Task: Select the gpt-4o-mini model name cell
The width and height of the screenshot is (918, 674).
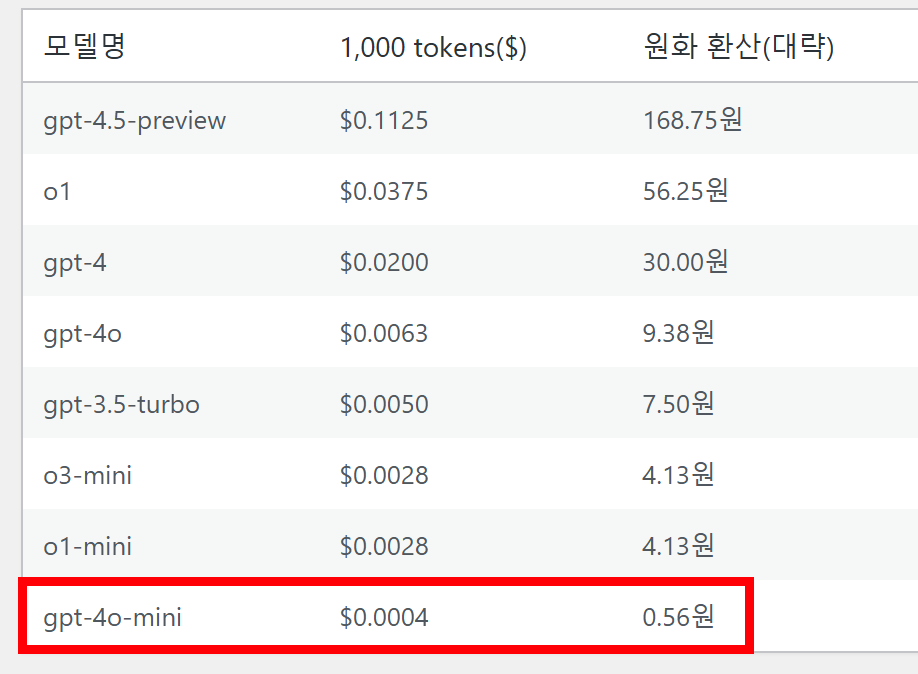Action: point(113,618)
